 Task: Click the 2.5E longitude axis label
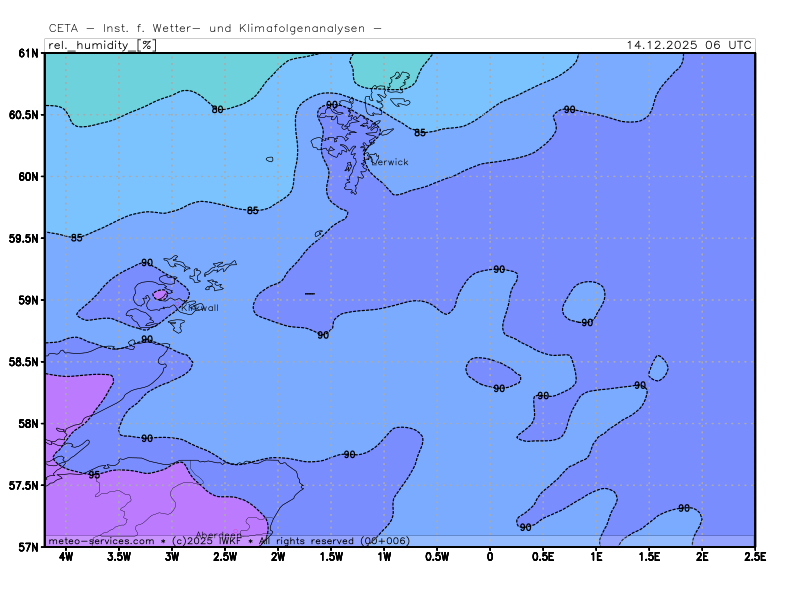pyautogui.click(x=754, y=557)
